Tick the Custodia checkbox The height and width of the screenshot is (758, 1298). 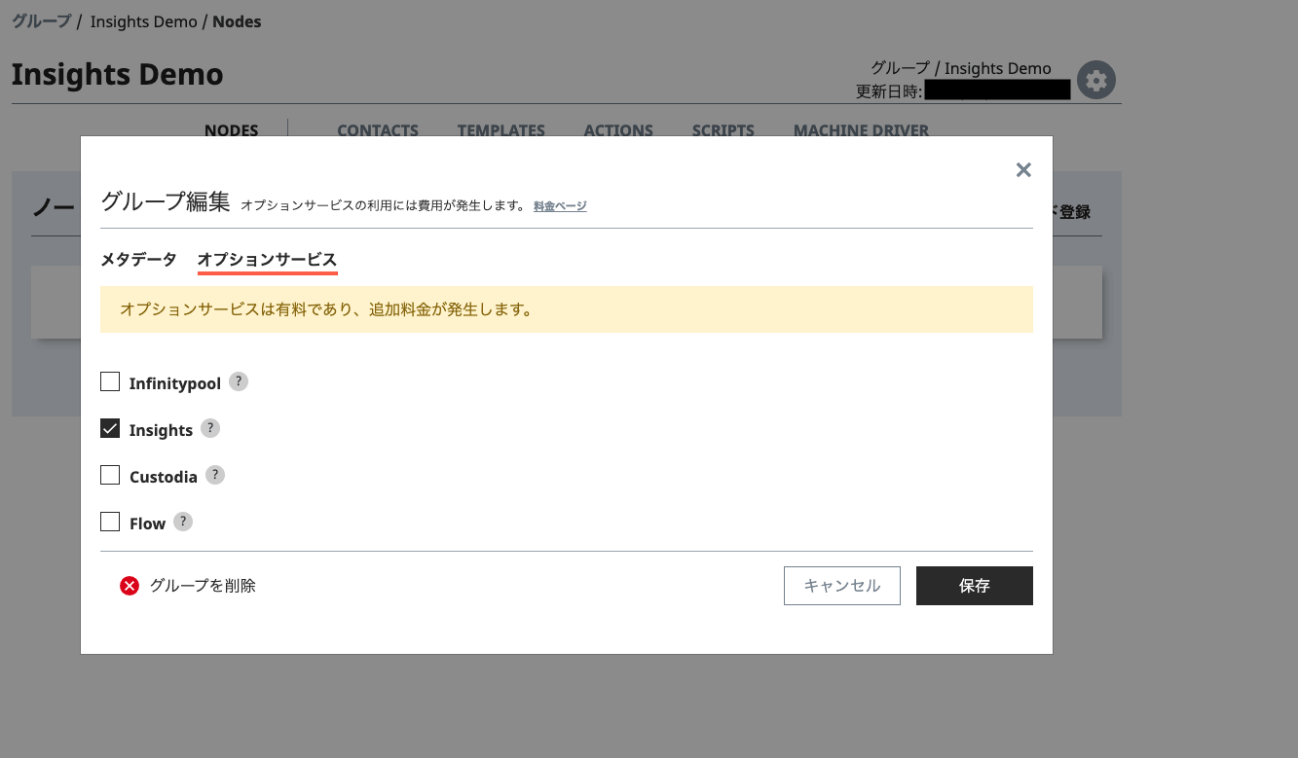110,476
